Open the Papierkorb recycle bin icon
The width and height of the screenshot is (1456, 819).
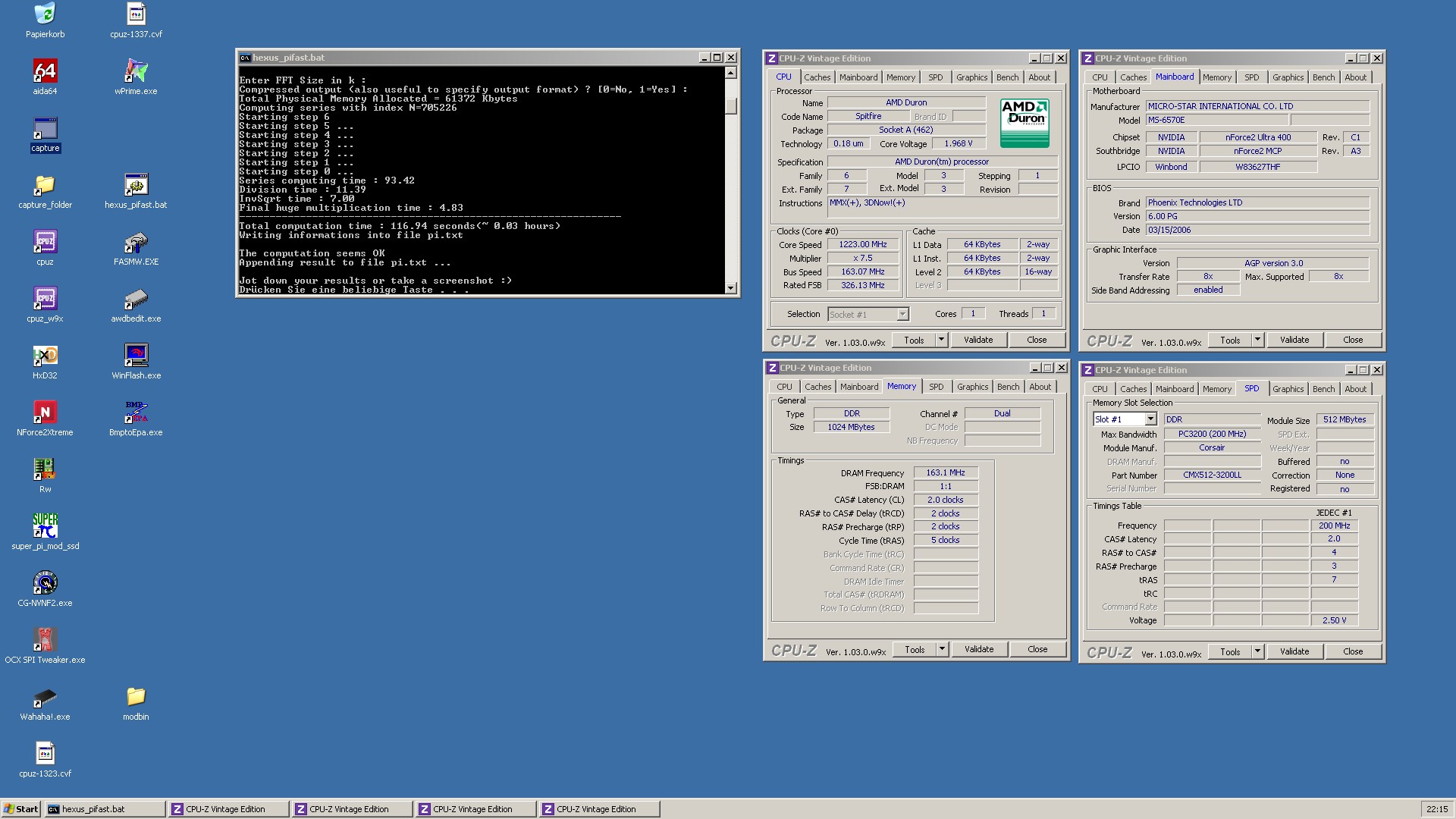point(45,14)
